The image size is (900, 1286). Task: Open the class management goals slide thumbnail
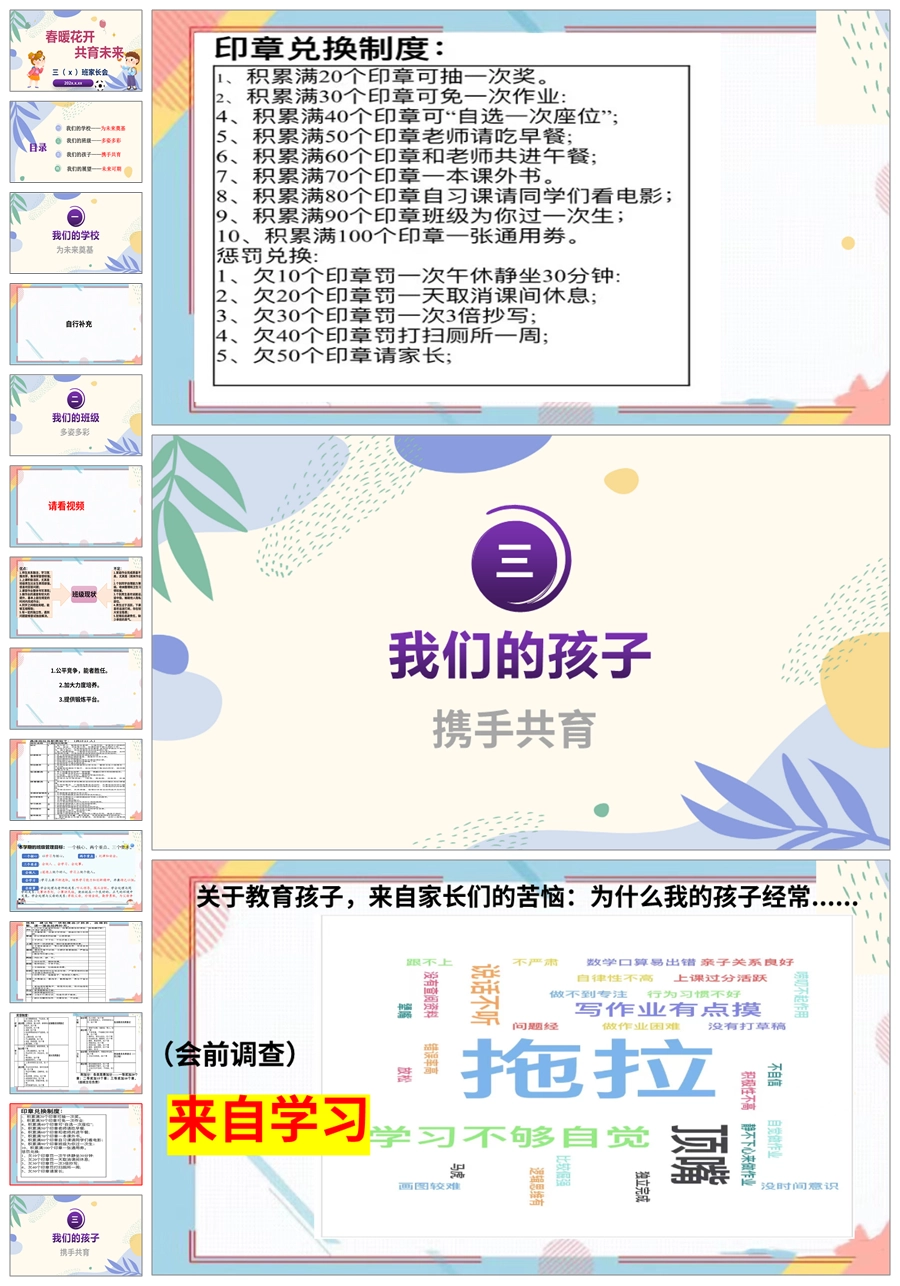(x=76, y=870)
